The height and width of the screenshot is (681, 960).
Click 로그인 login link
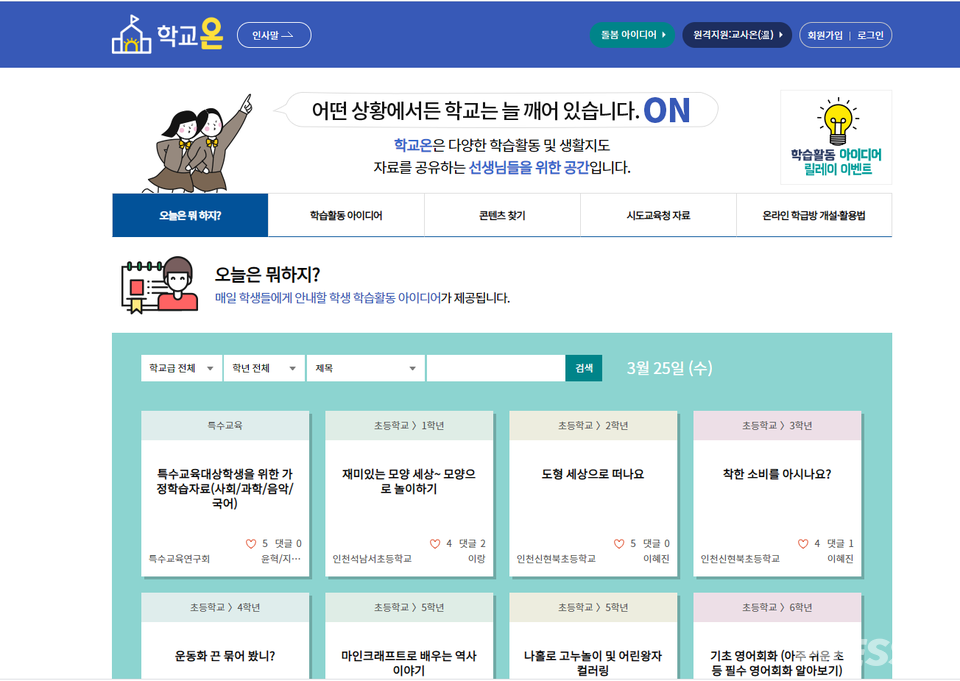click(870, 36)
